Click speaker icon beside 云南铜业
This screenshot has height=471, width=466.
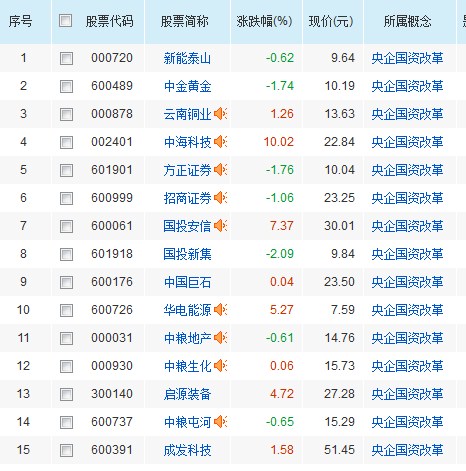click(220, 114)
